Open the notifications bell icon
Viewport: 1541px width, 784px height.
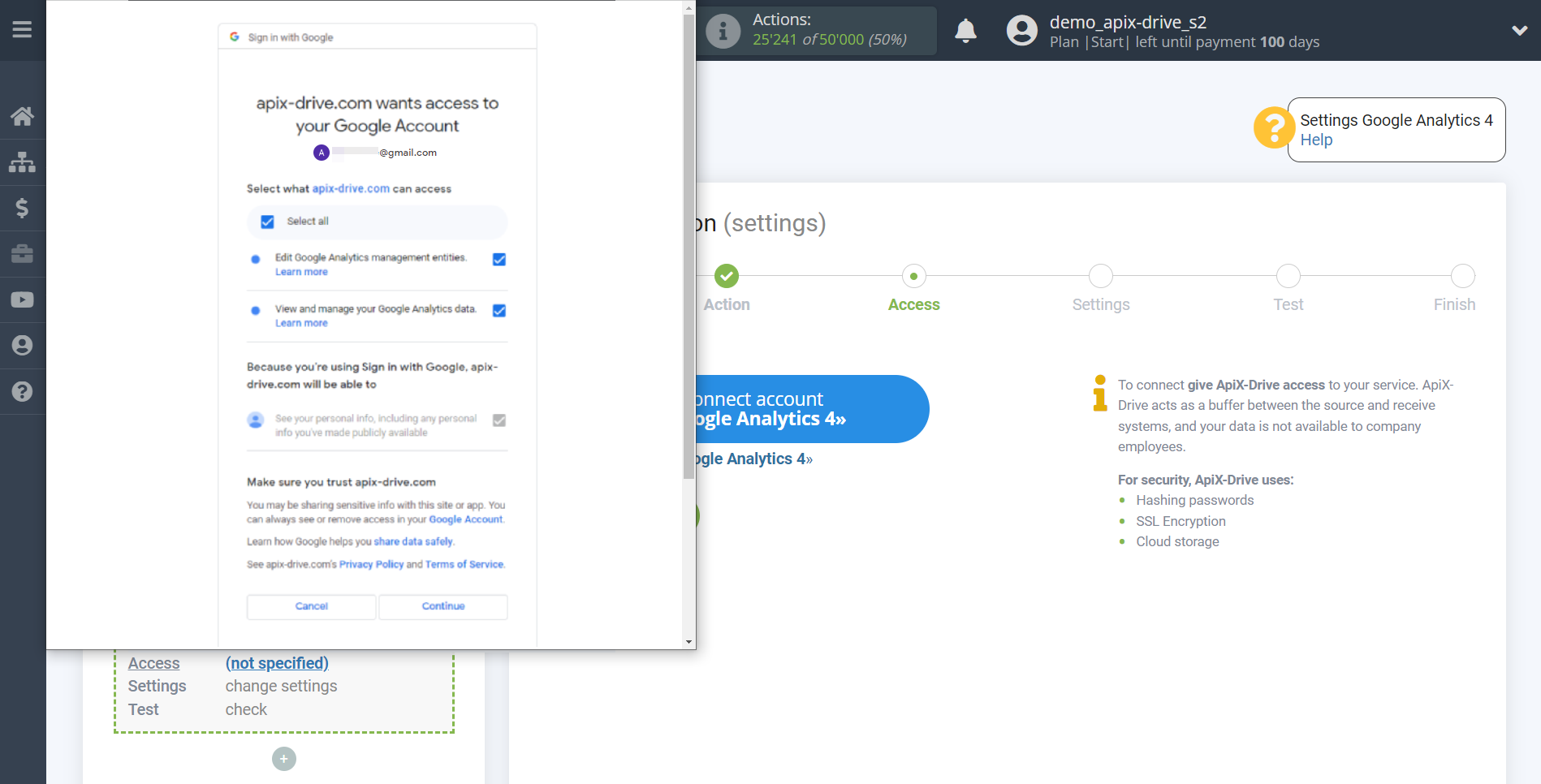[x=965, y=30]
